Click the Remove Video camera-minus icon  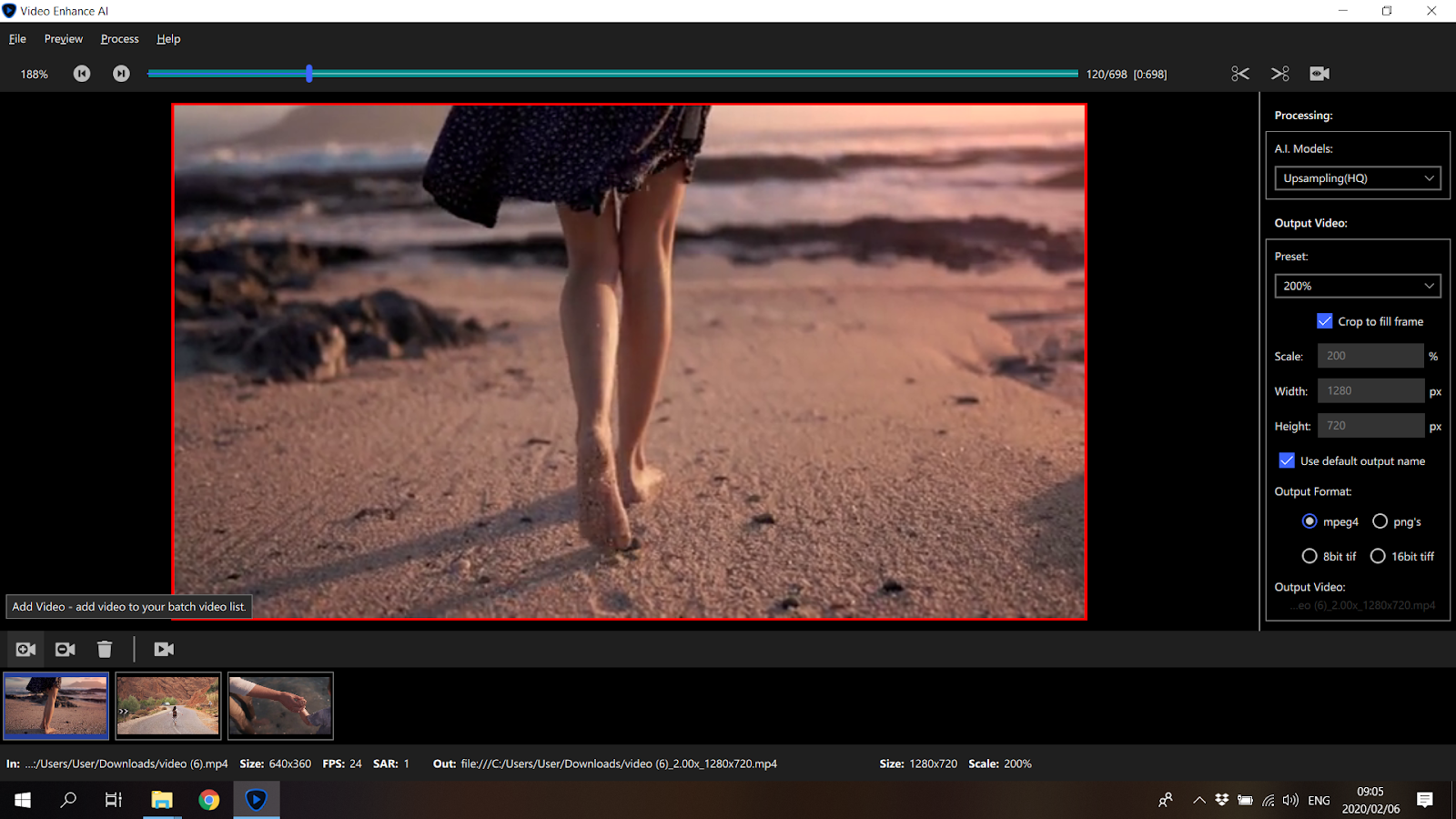65,649
